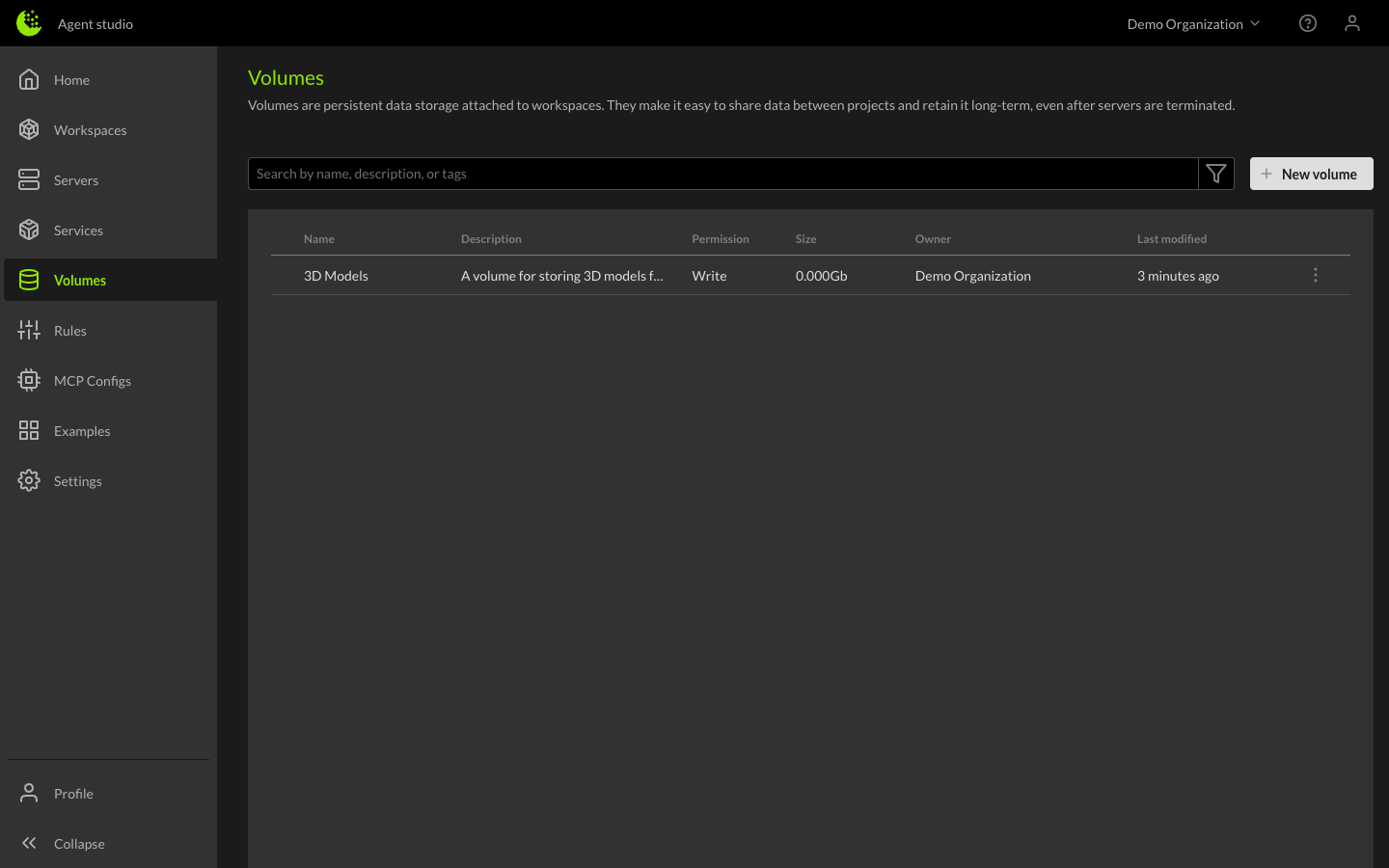Viewport: 1389px width, 868px height.
Task: Select the Rules sidebar item
Action: (x=69, y=331)
